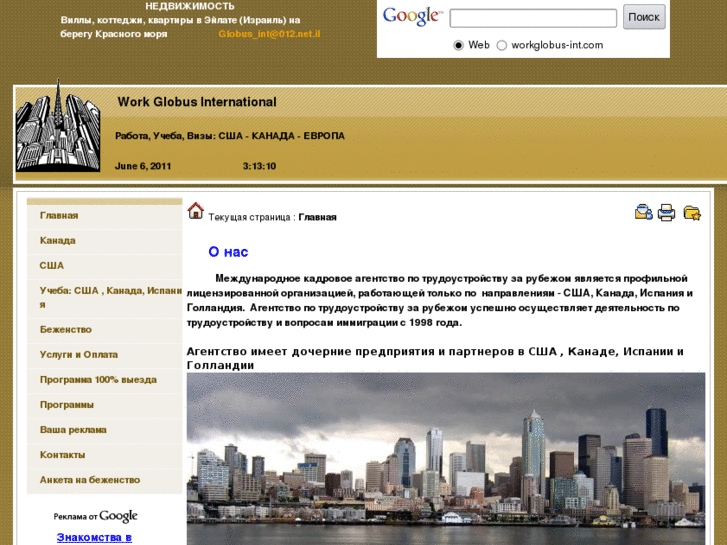Click the Знакомства в ad link
The width and height of the screenshot is (727, 545).
94,538
